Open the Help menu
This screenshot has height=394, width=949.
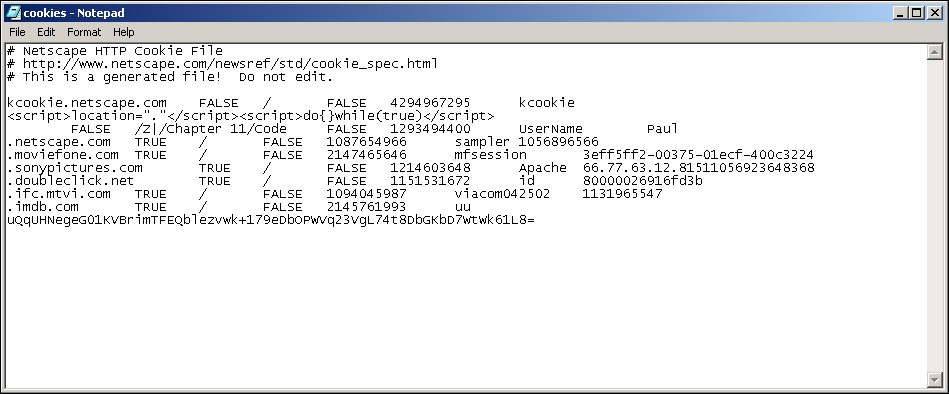point(123,32)
